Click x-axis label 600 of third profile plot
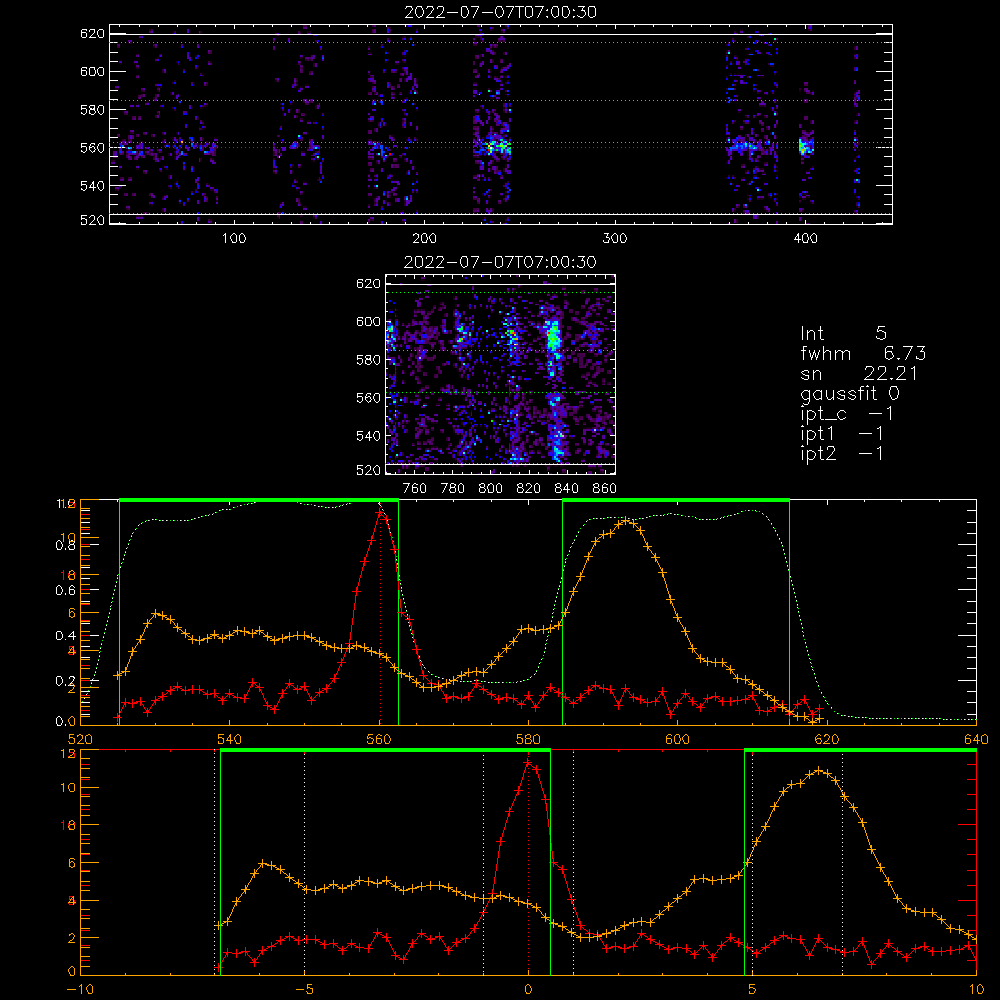This screenshot has width=1000, height=1000. (677, 739)
